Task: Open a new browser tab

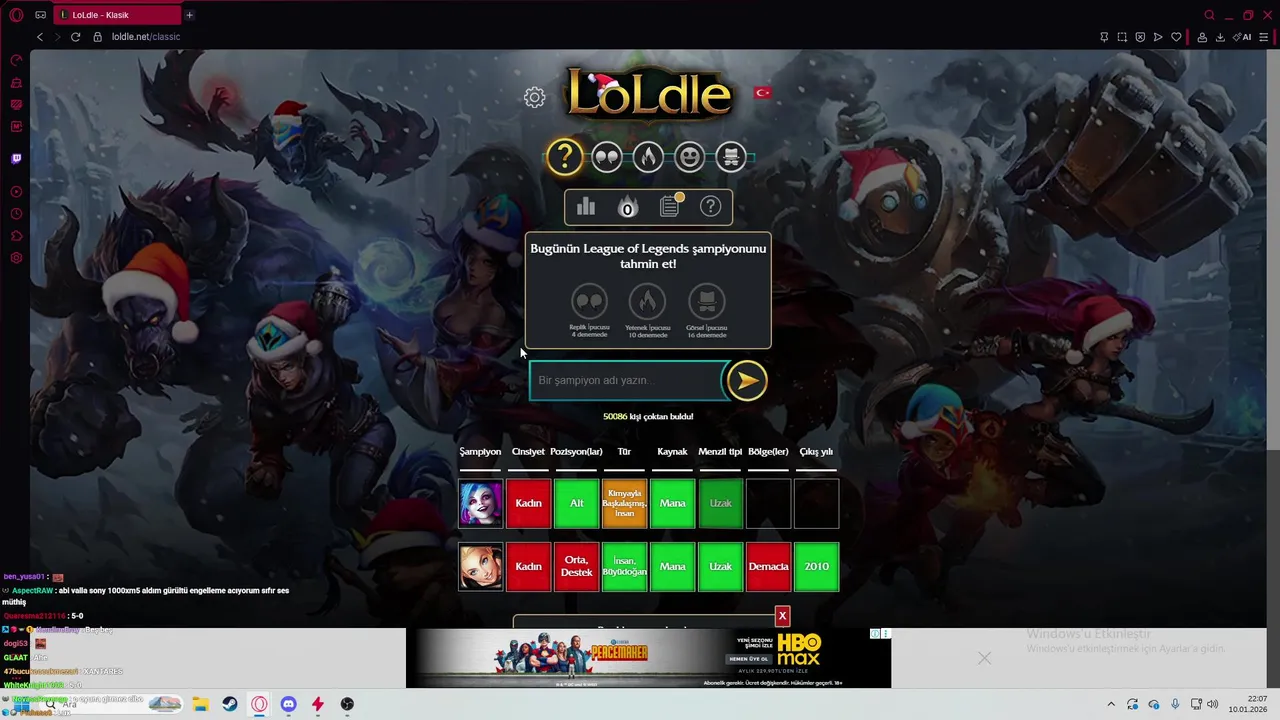Action: [x=189, y=15]
